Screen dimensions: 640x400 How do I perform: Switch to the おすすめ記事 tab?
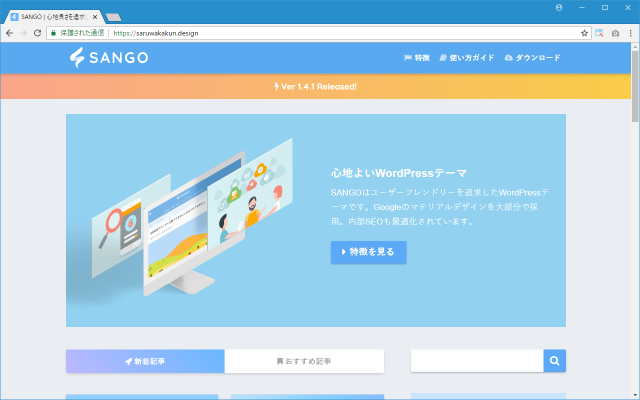[304, 361]
